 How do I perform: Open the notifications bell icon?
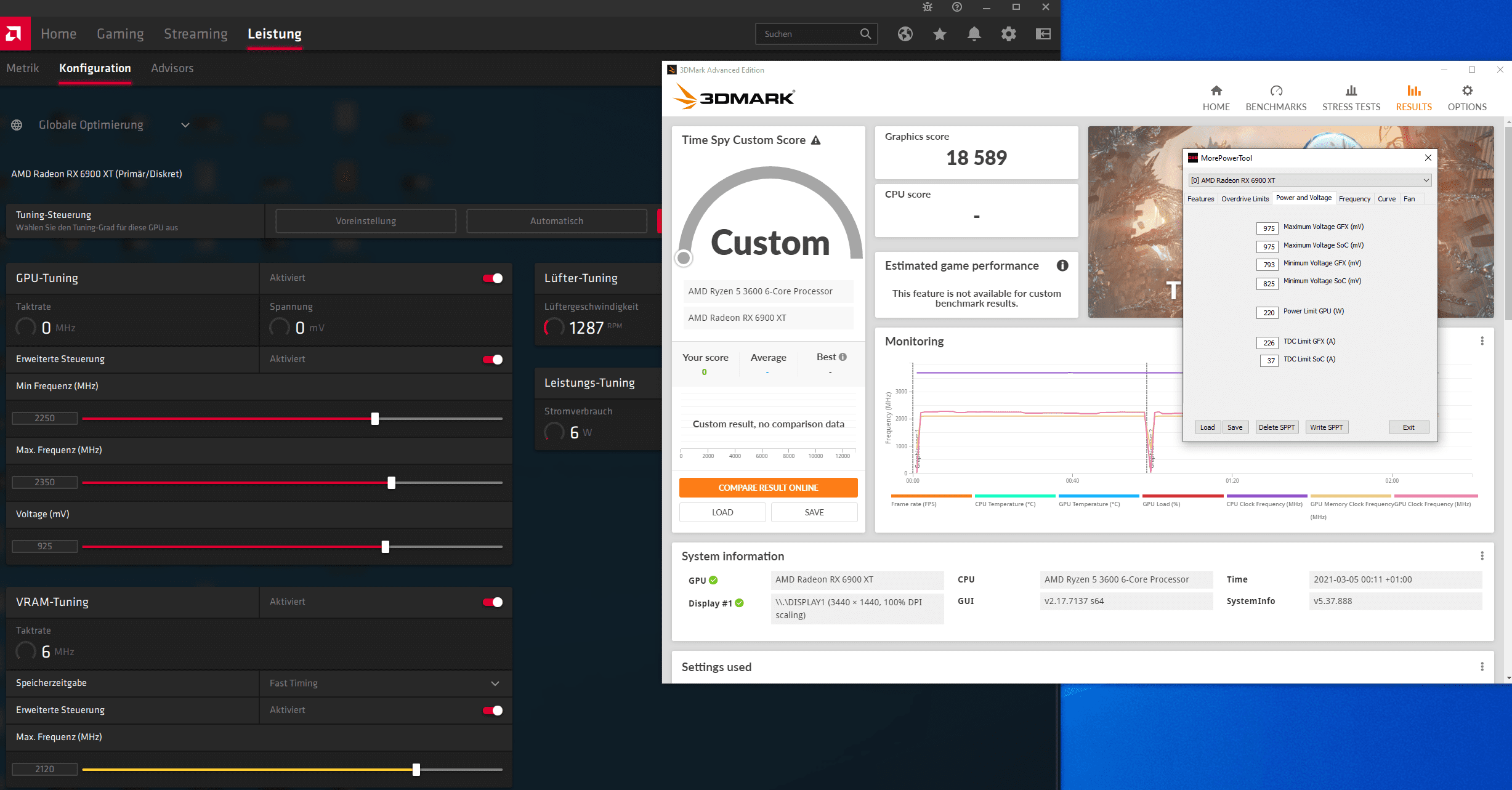(x=974, y=34)
